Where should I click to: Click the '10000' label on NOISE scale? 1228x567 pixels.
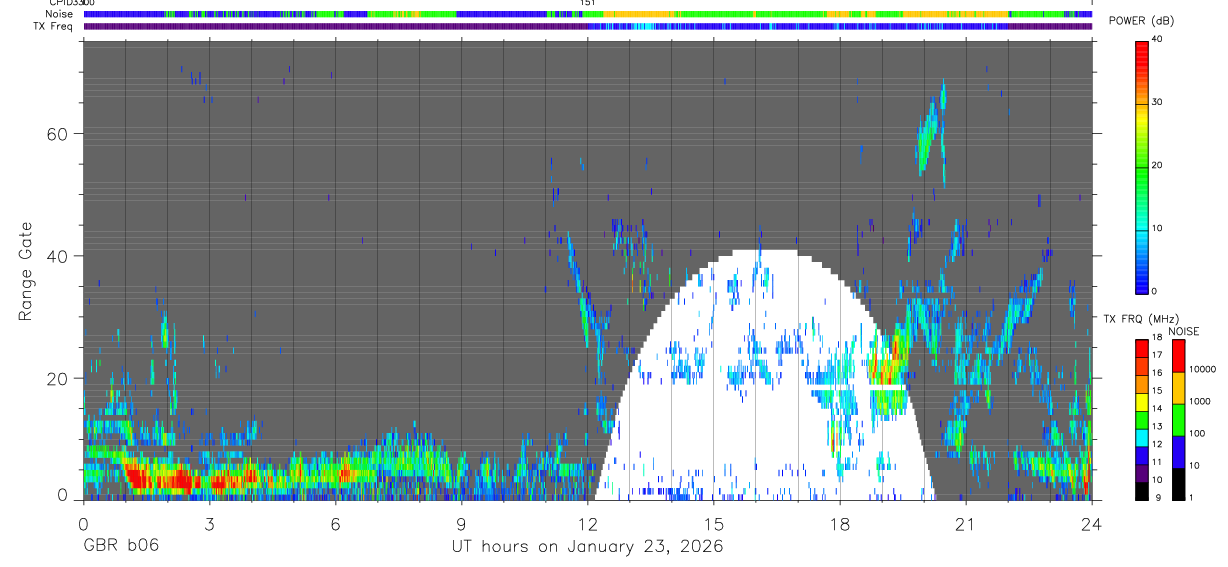[1203, 370]
